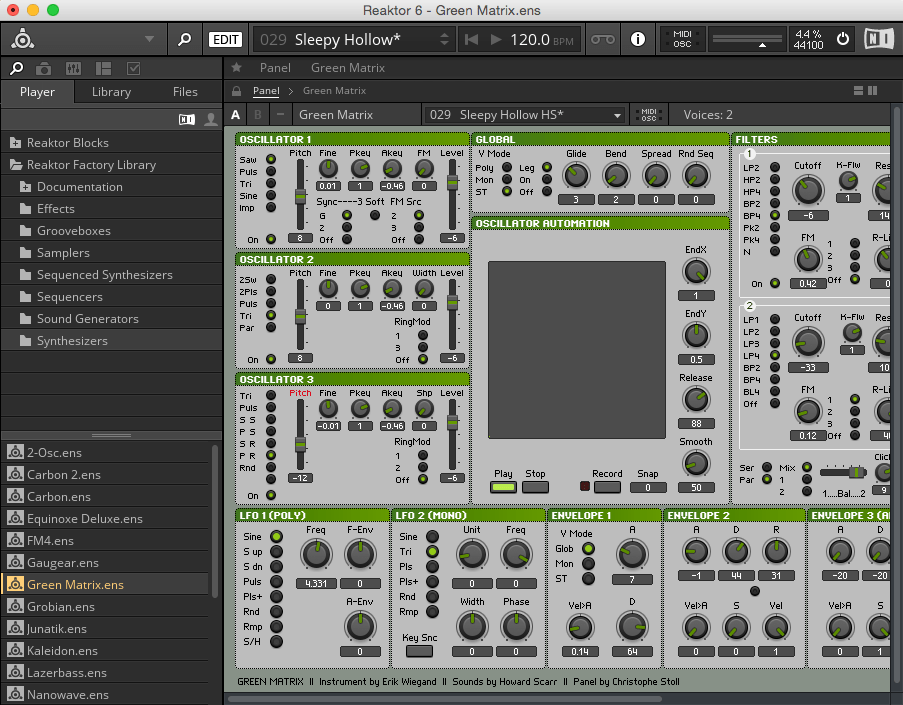Toggle the Oscillator 1 On switch
The height and width of the screenshot is (705, 903).
click(x=271, y=239)
